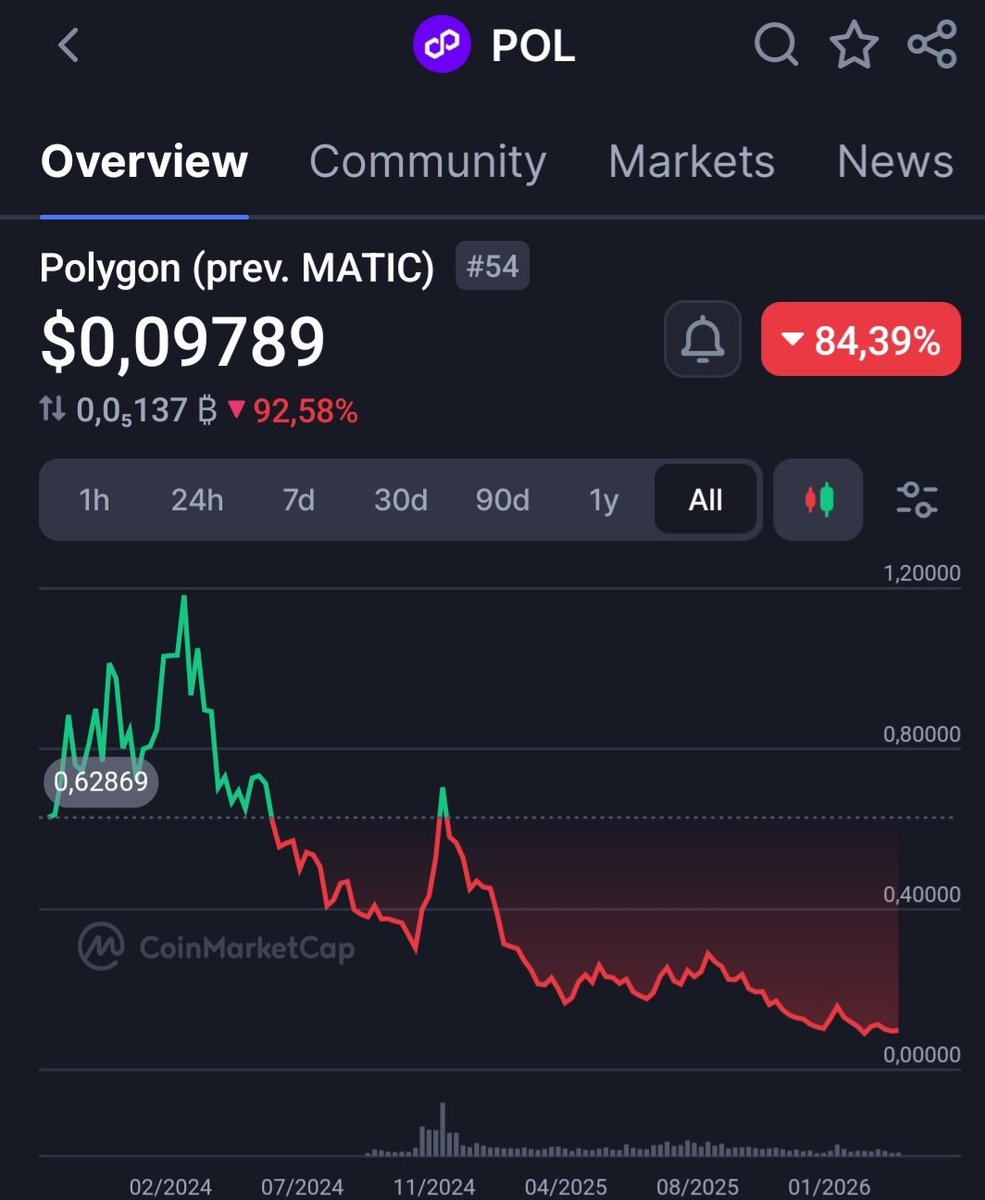
Task: Select the Overview tab
Action: [144, 161]
